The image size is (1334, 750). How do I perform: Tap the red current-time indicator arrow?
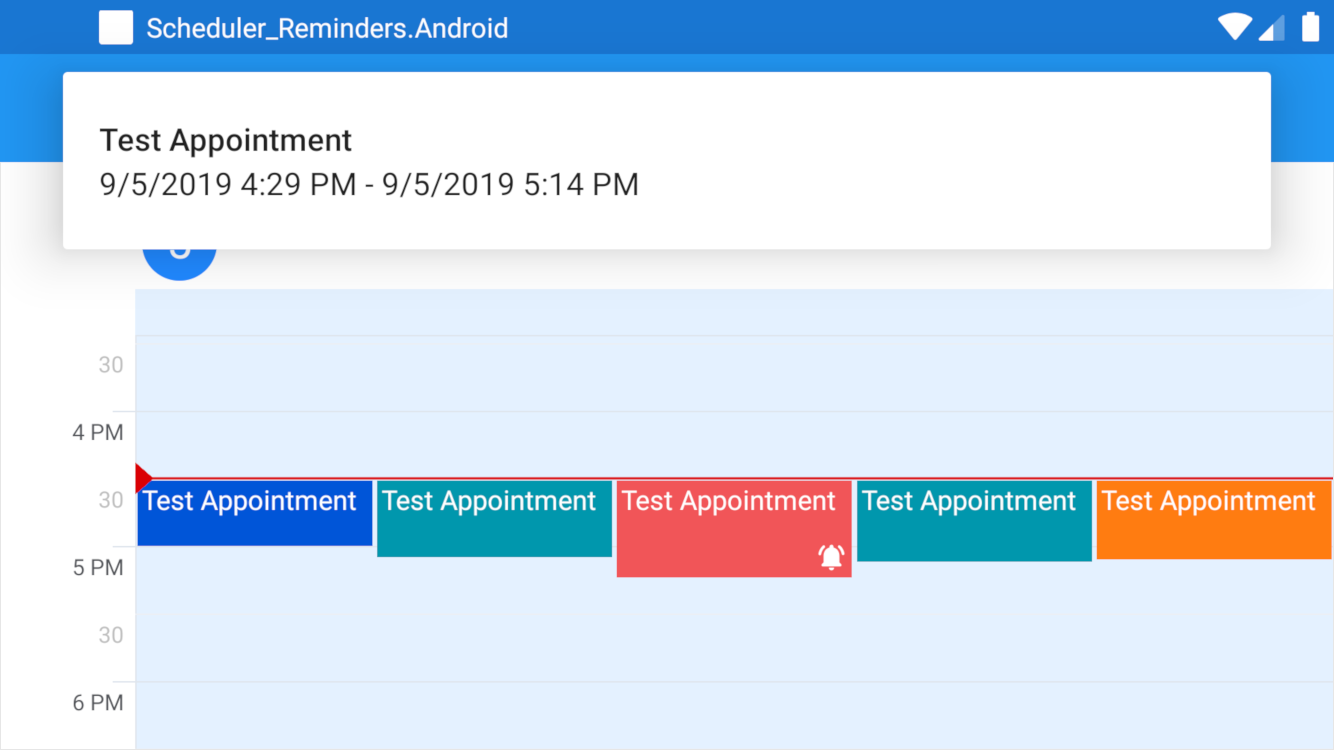pos(143,477)
